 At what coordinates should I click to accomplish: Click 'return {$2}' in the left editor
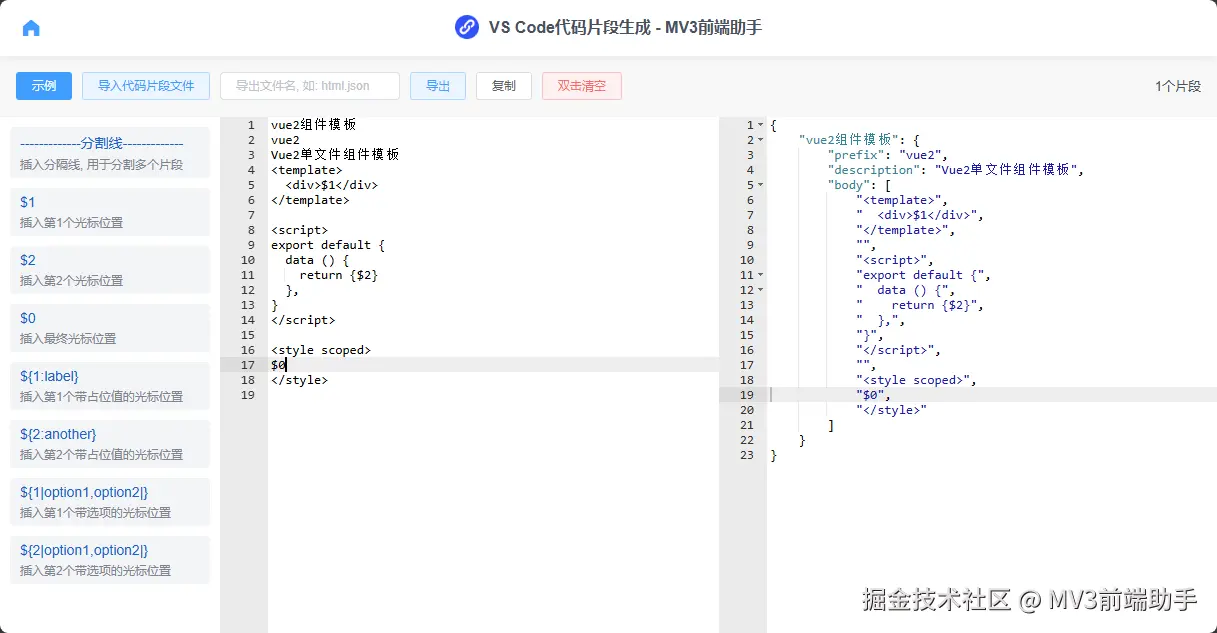coord(339,275)
